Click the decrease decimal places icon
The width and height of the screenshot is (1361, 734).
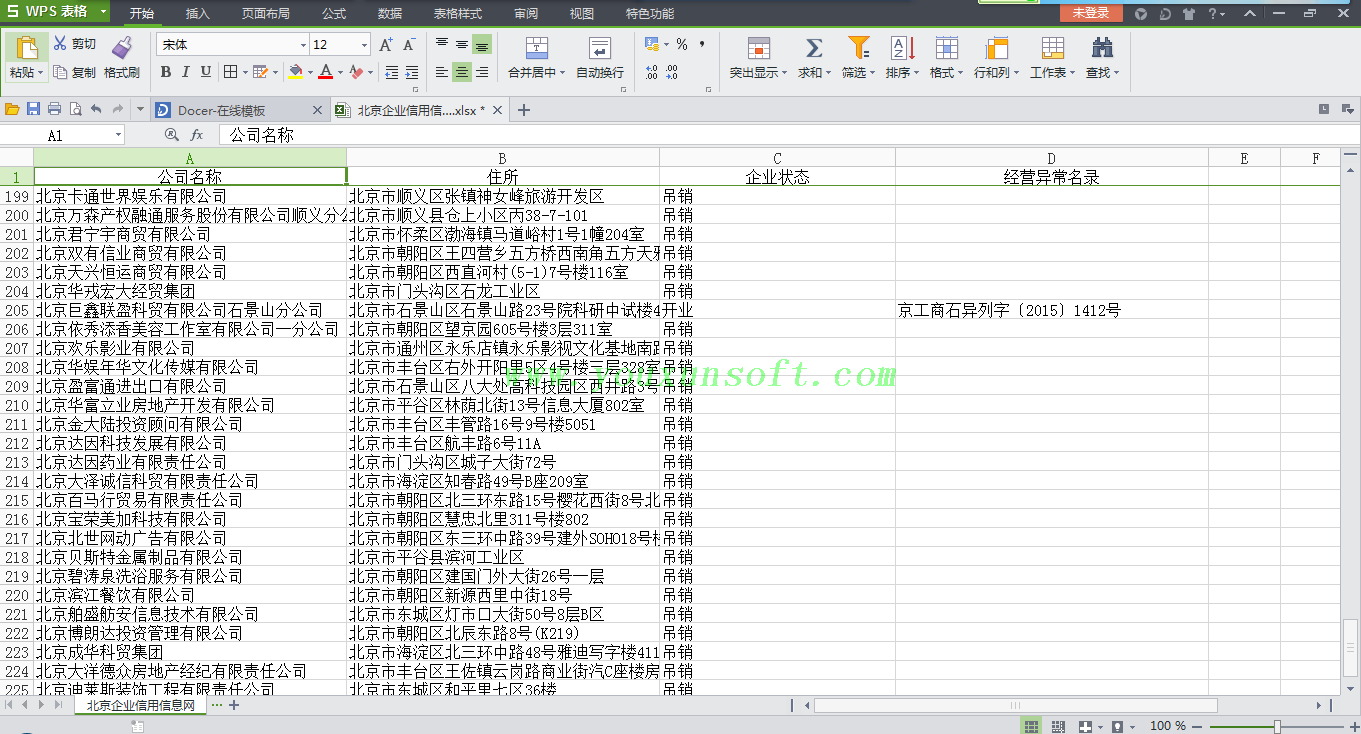(672, 72)
